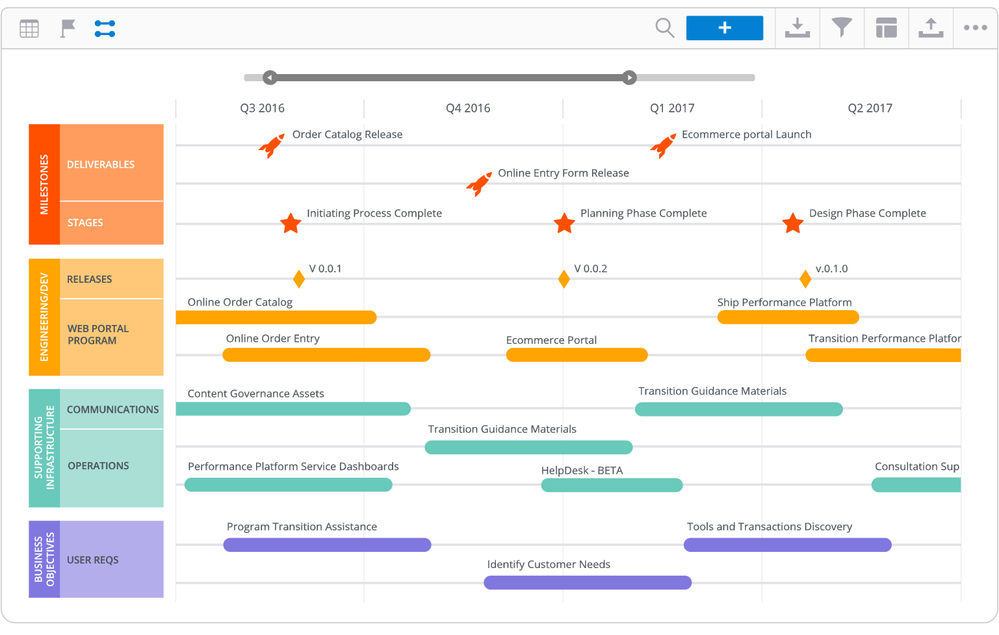This screenshot has width=999, height=635.
Task: Open the filter options
Action: click(x=841, y=28)
